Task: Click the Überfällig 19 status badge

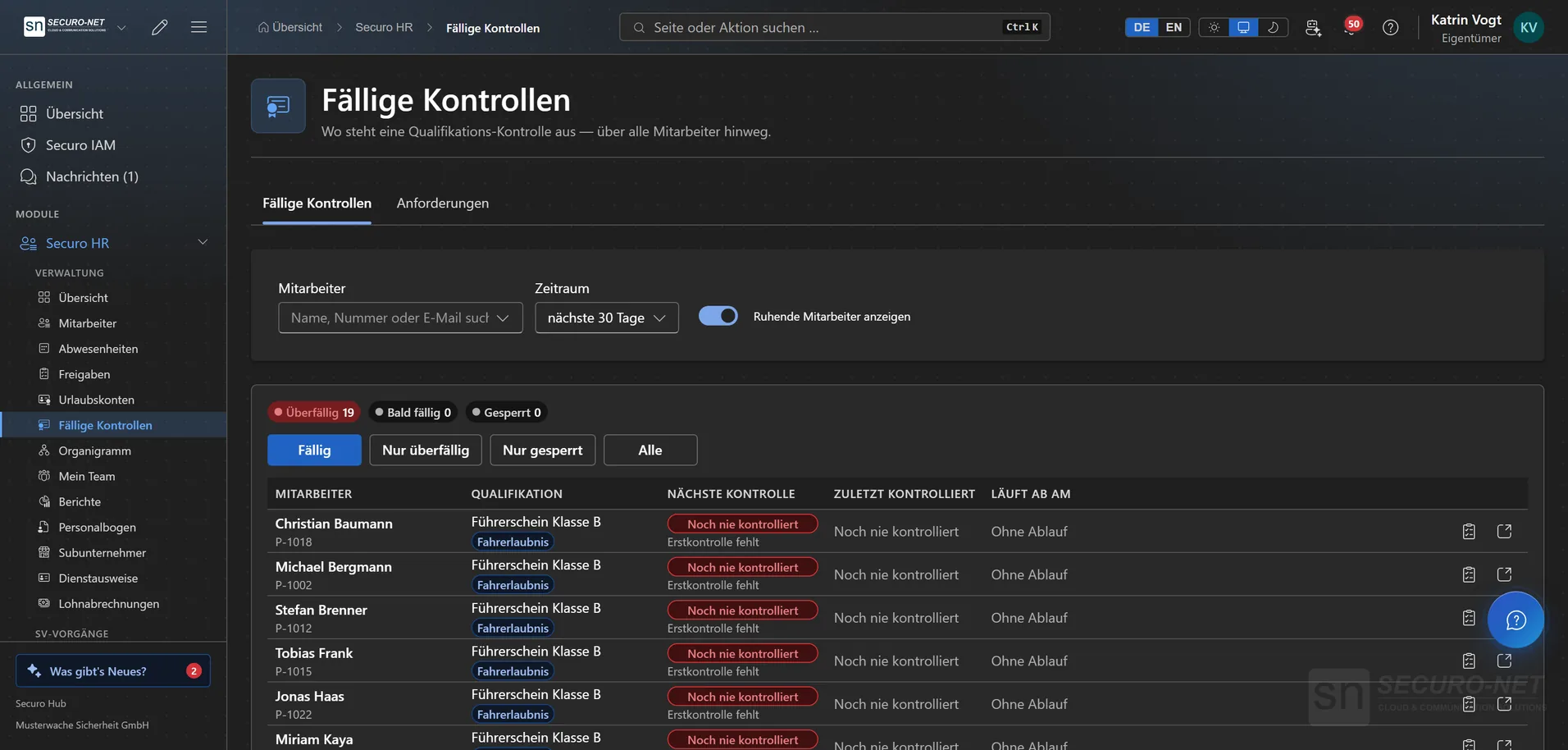Action: 314,412
